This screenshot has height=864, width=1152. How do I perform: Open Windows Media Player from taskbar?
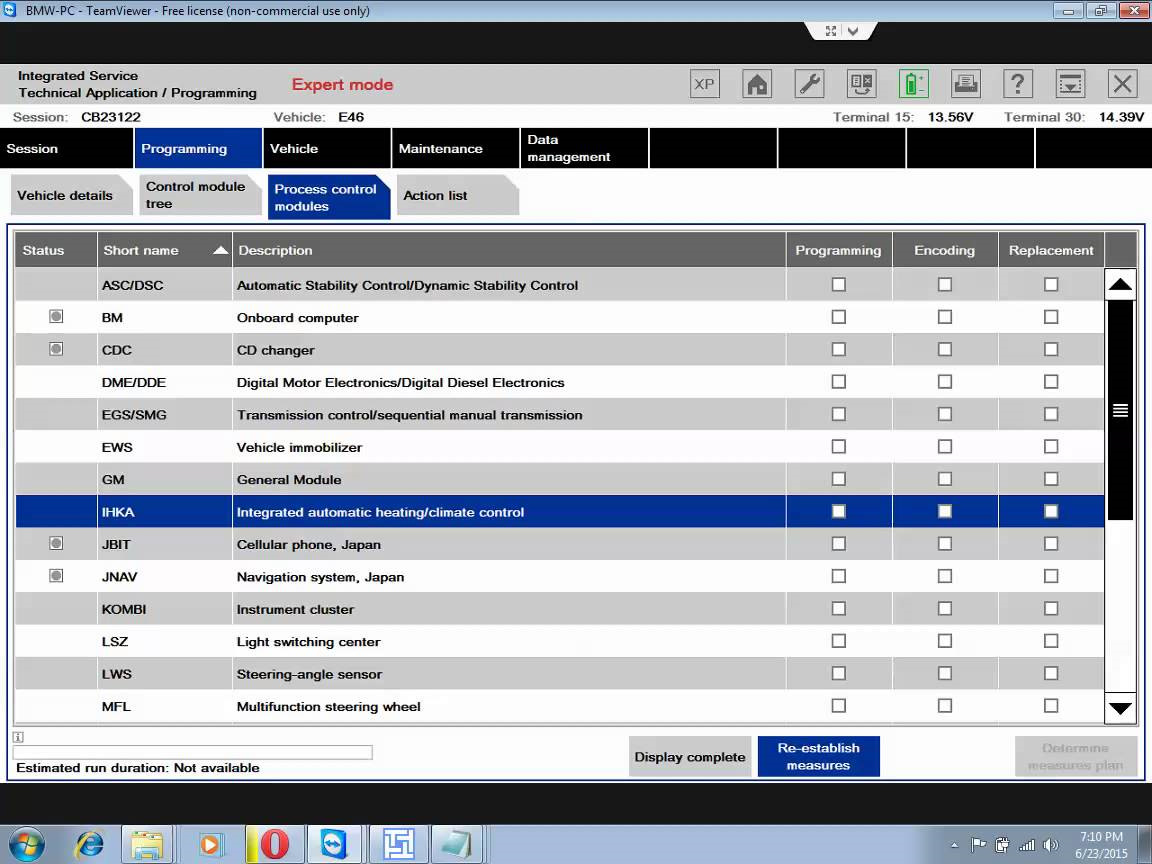210,844
